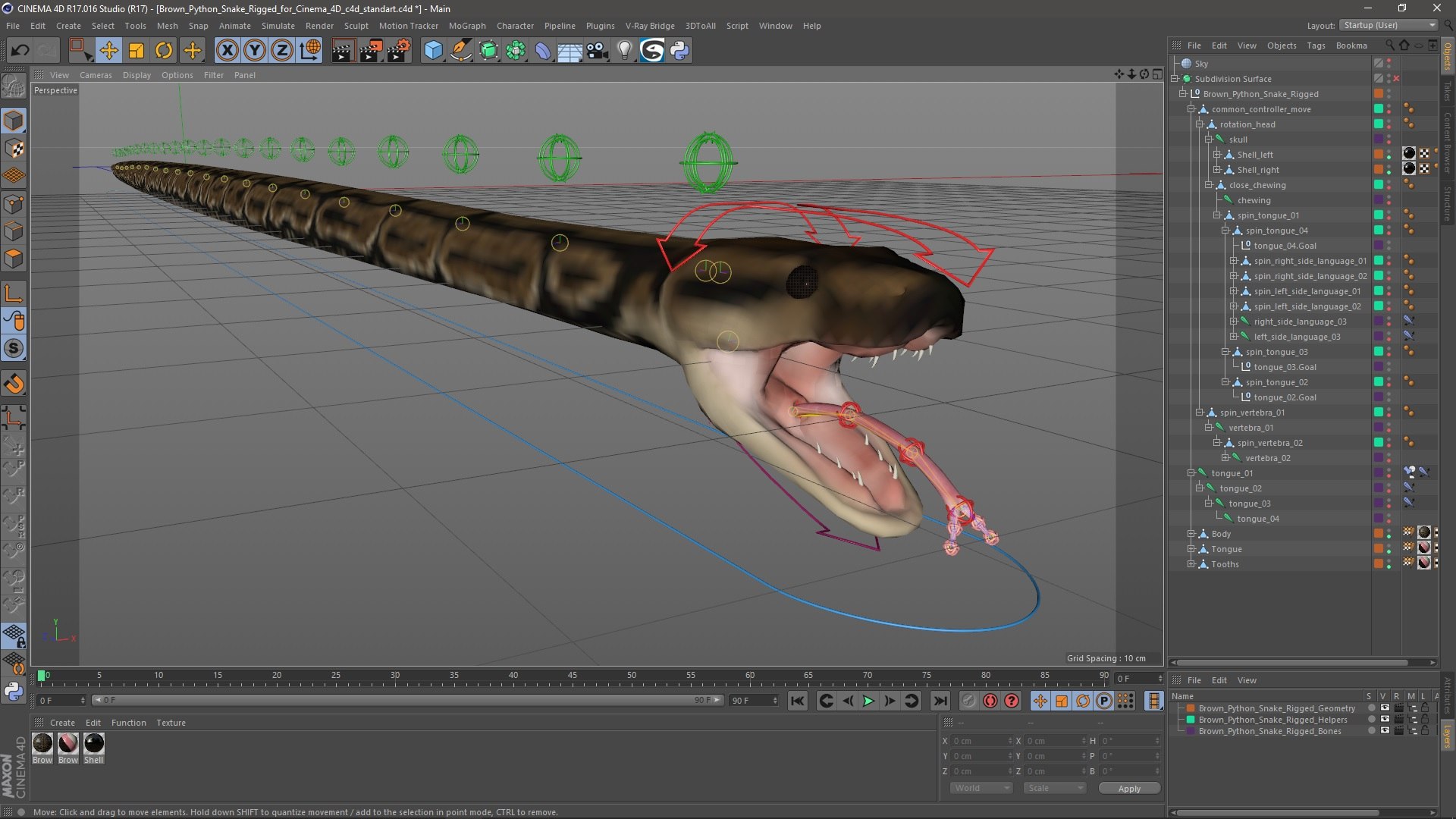
Task: Select the tongue_04.Goal object
Action: coord(1285,246)
